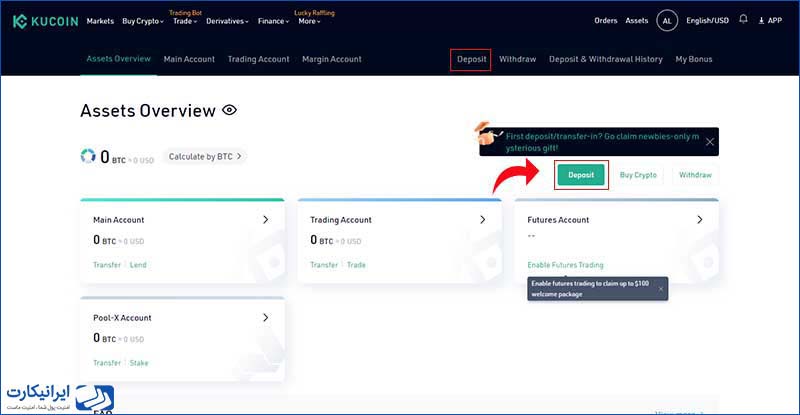Click Trade in Trading Account card
This screenshot has height=415, width=800.
pos(356,265)
